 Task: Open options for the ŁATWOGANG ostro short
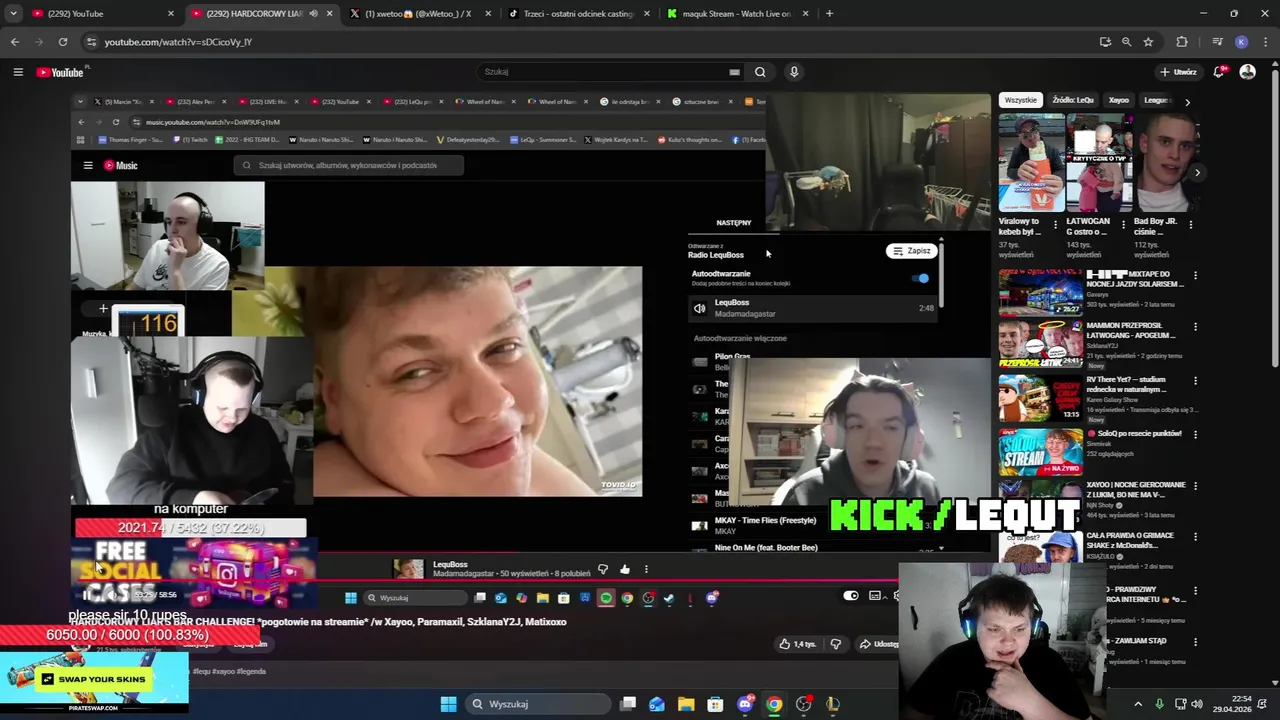tap(1123, 225)
